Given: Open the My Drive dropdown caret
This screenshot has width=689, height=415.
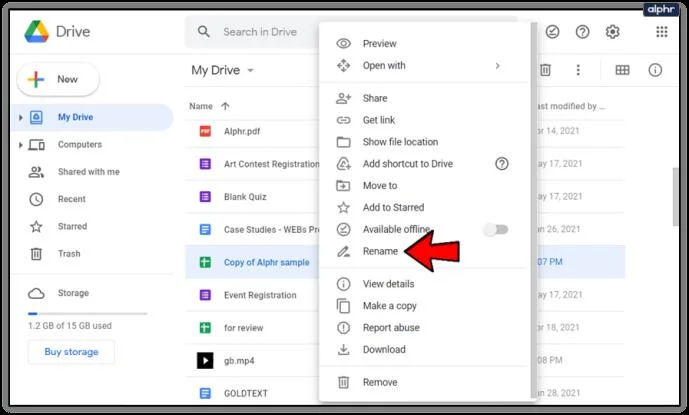Looking at the screenshot, I should coord(250,70).
